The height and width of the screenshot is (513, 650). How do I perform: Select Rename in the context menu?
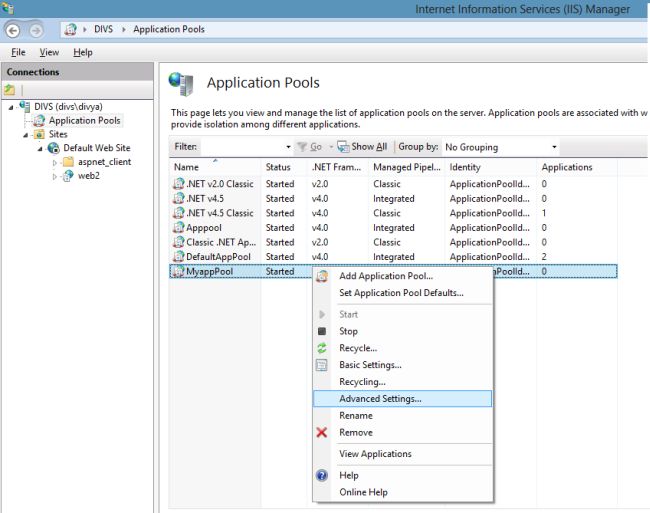(403, 416)
